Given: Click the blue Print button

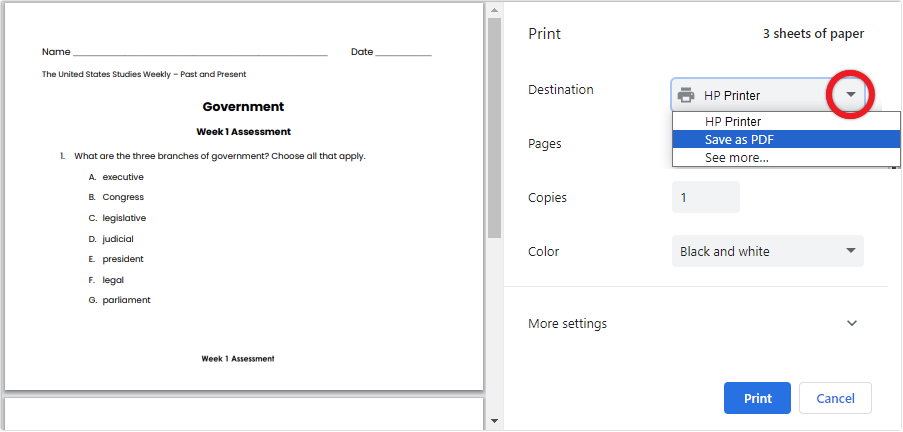Looking at the screenshot, I should click(x=757, y=398).
